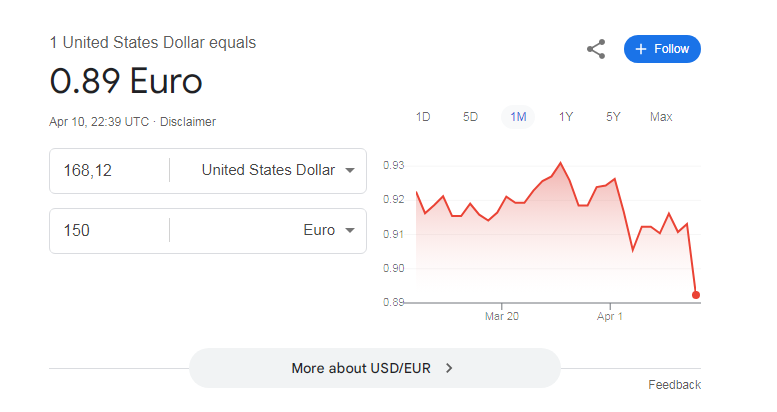Click the Follow button
Screen dimensions: 777x412
(662, 49)
